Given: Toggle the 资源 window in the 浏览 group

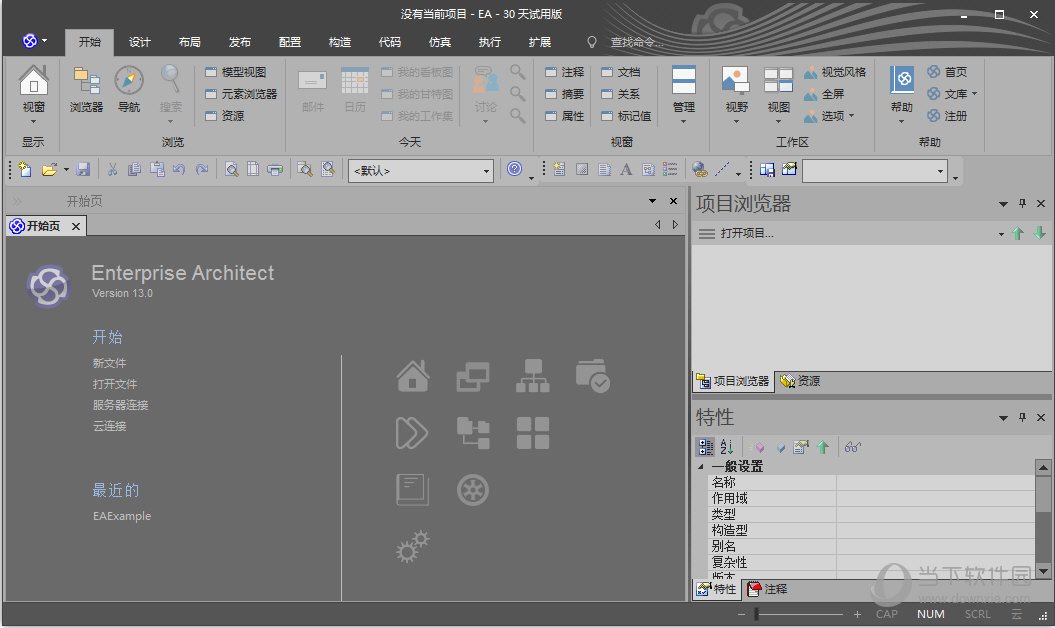Looking at the screenshot, I should (x=225, y=116).
